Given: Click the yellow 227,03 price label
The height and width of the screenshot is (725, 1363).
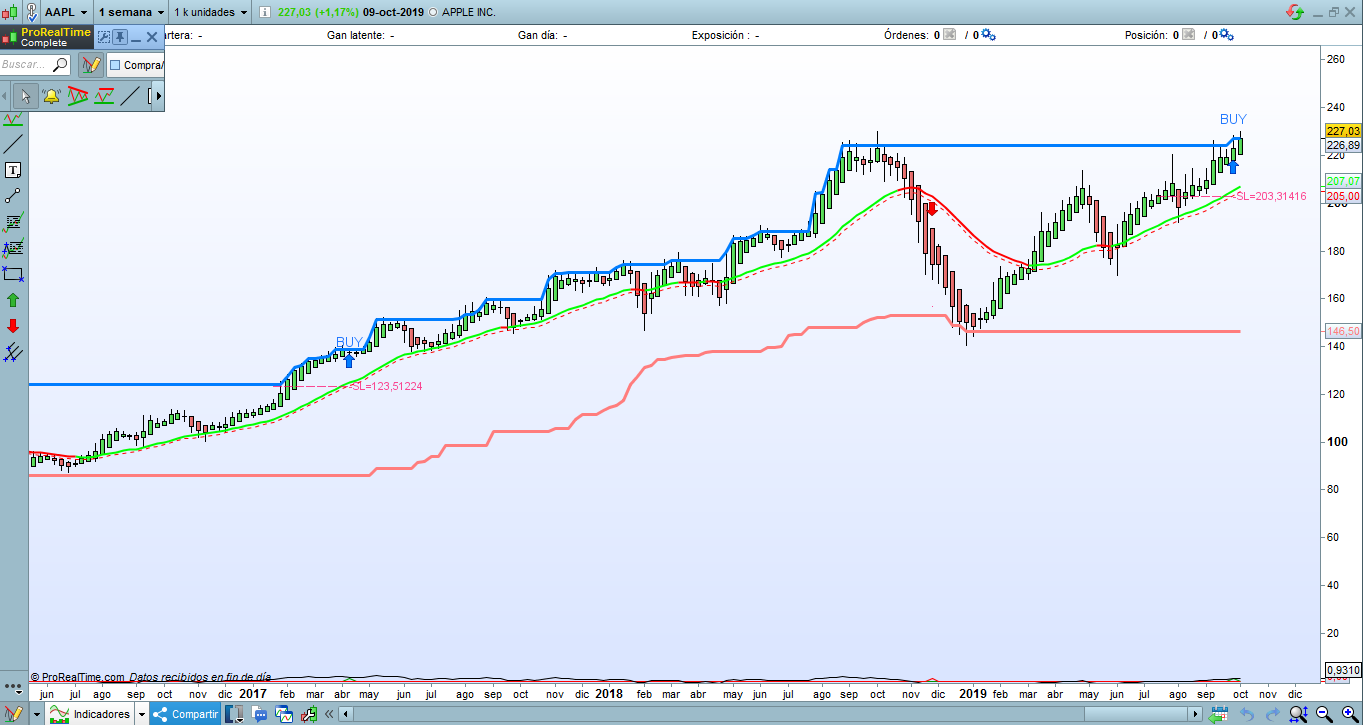Looking at the screenshot, I should pyautogui.click(x=1342, y=131).
